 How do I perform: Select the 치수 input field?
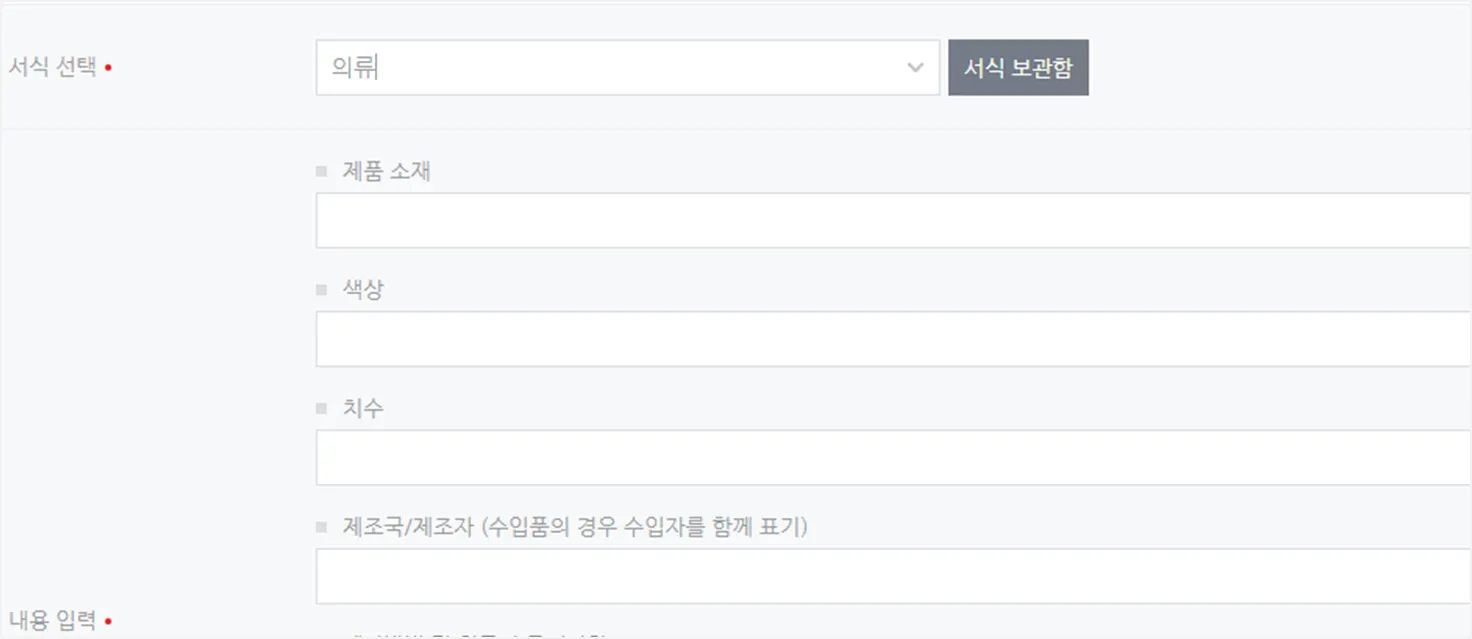tap(894, 458)
